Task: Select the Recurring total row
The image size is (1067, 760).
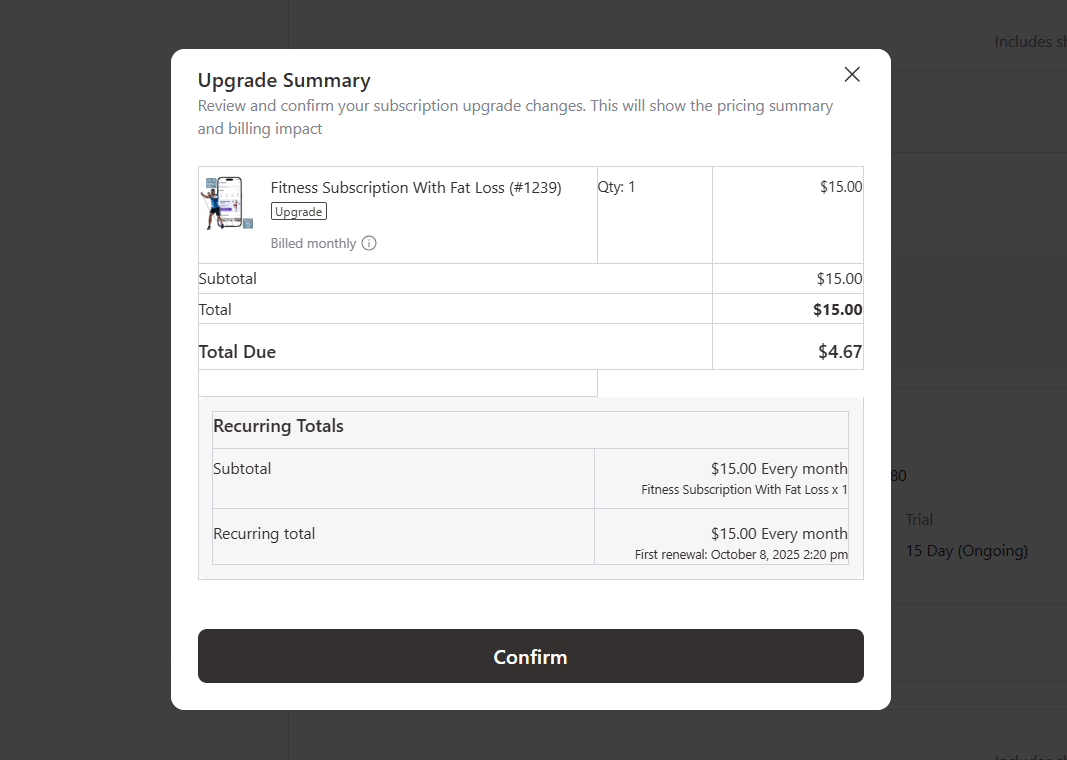Action: 264,533
